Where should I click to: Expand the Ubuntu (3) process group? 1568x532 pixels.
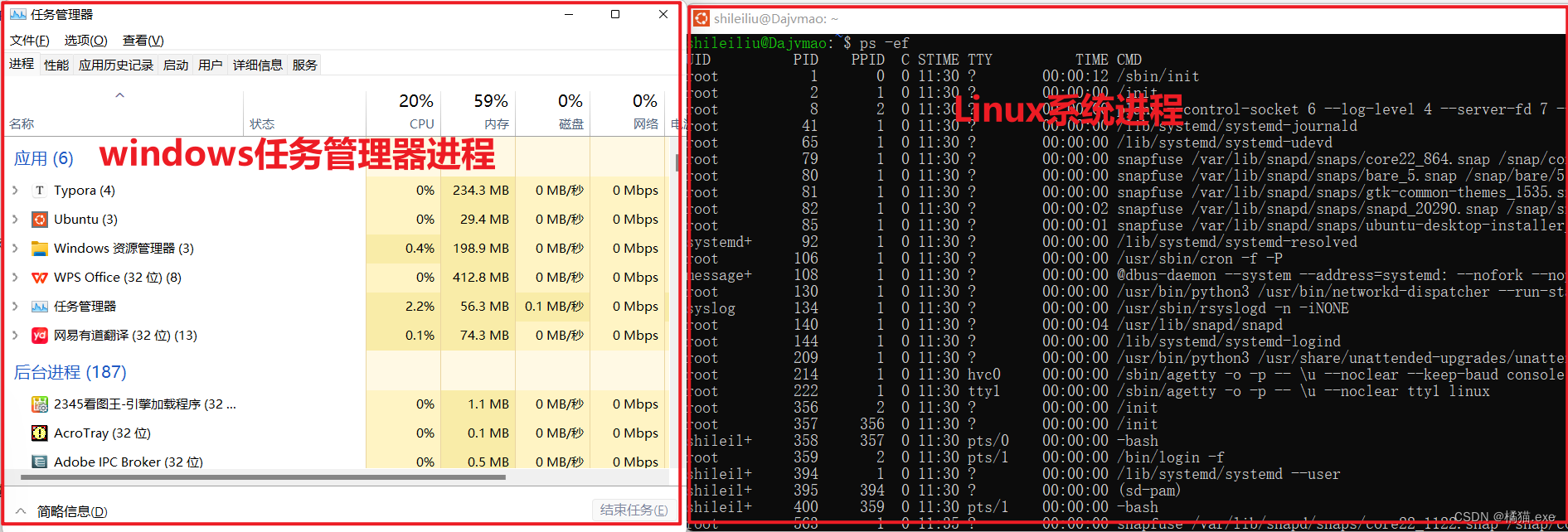click(15, 220)
